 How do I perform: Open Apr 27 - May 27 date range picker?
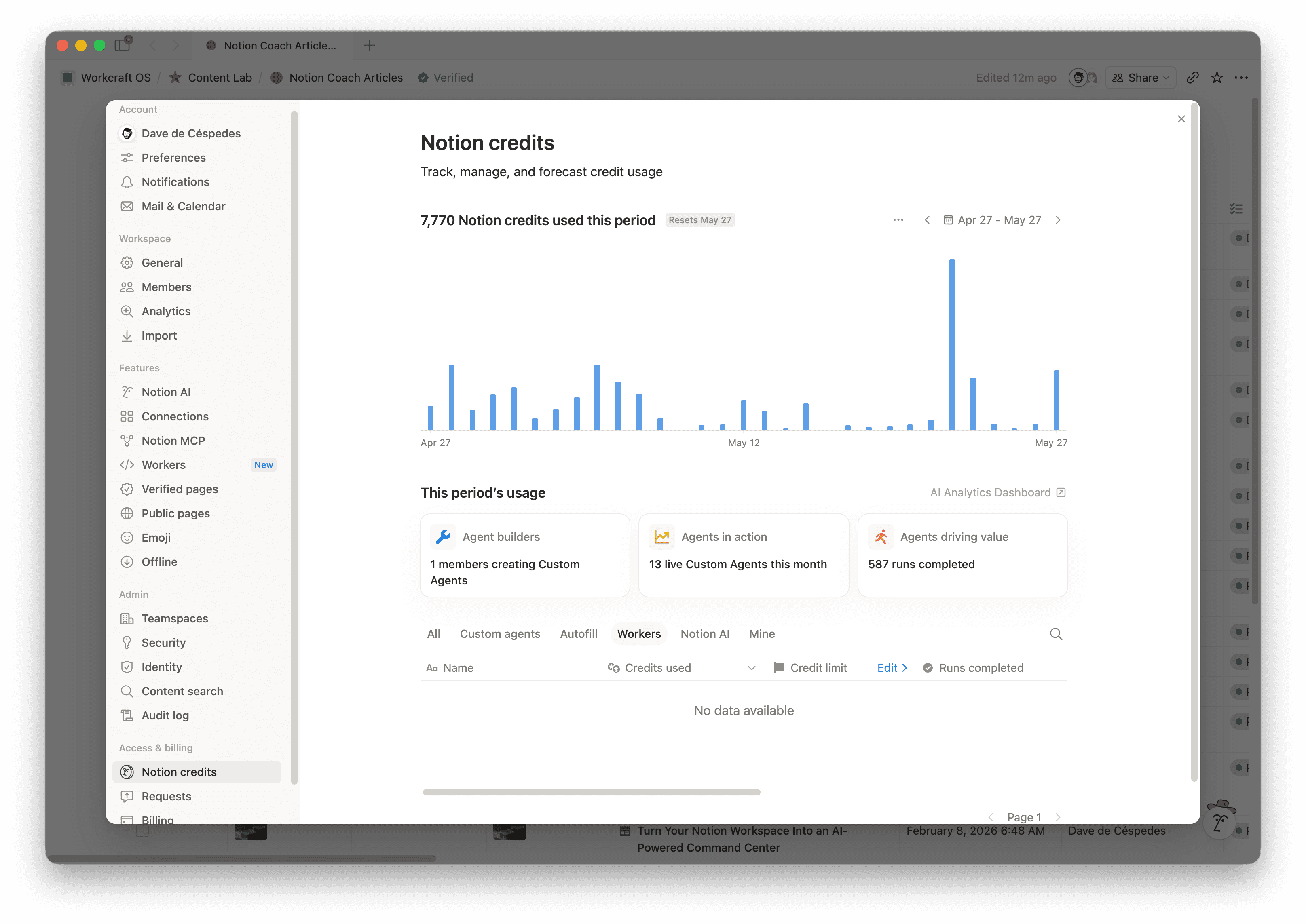(993, 220)
